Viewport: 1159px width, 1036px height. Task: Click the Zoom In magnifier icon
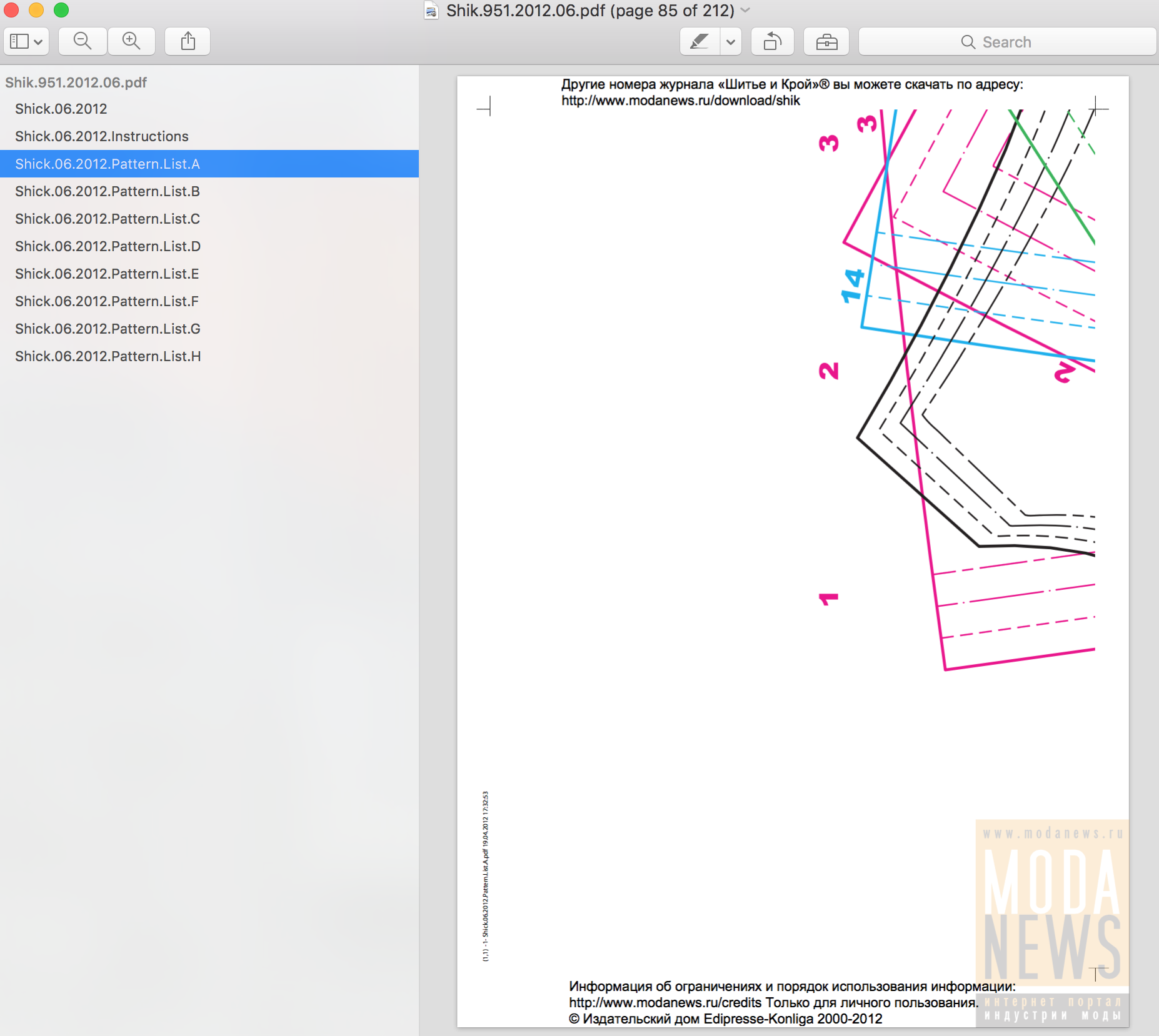131,41
